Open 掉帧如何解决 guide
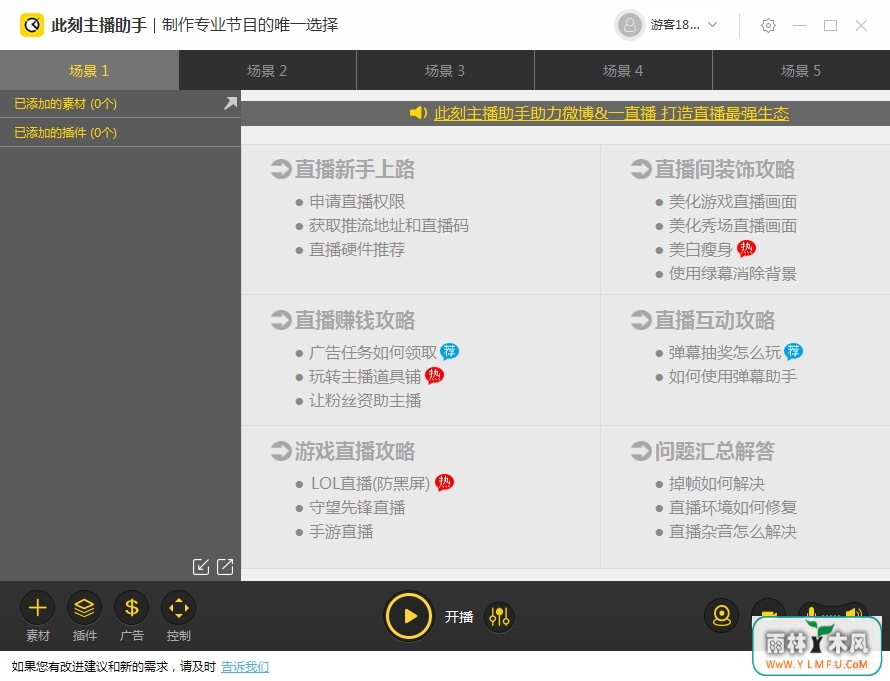 click(717, 483)
